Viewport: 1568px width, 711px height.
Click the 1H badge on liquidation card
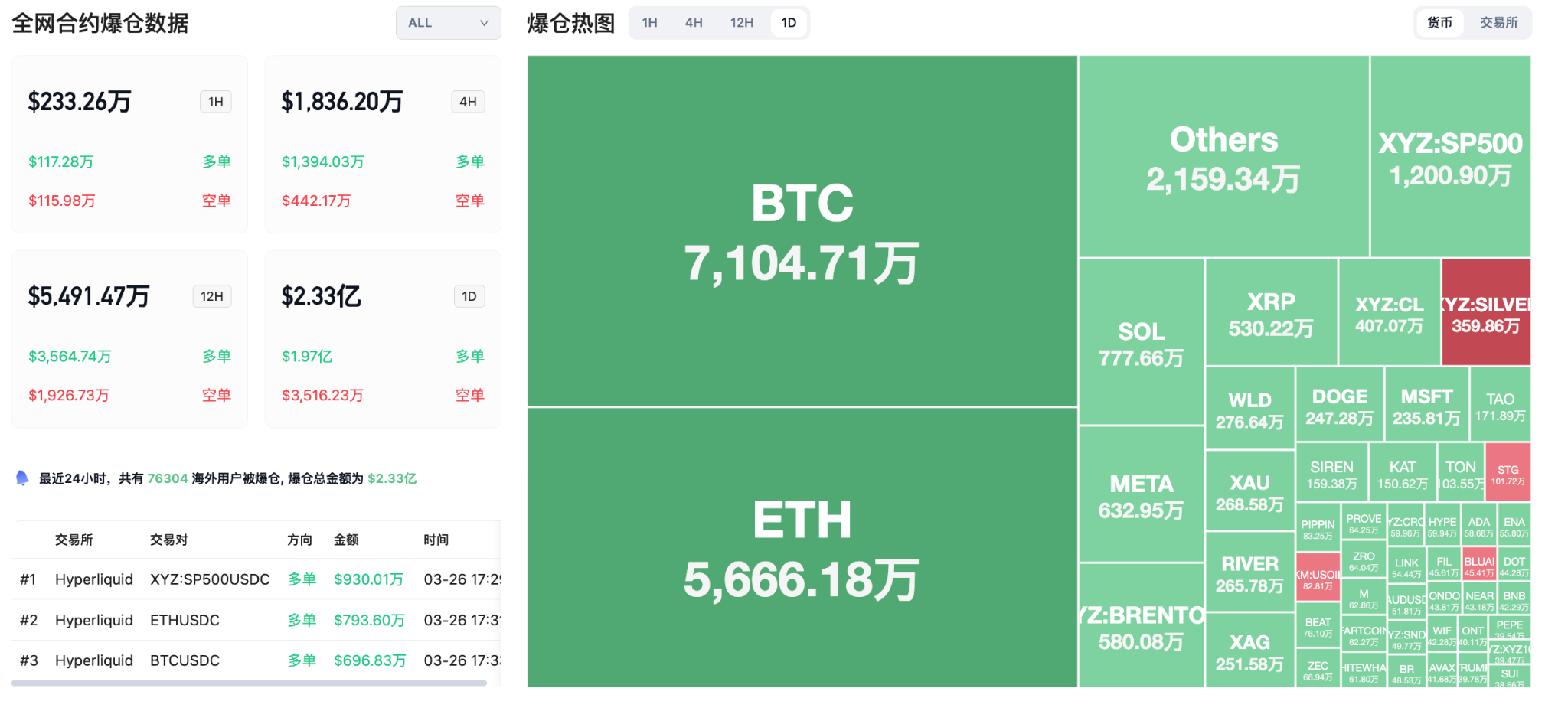point(216,102)
